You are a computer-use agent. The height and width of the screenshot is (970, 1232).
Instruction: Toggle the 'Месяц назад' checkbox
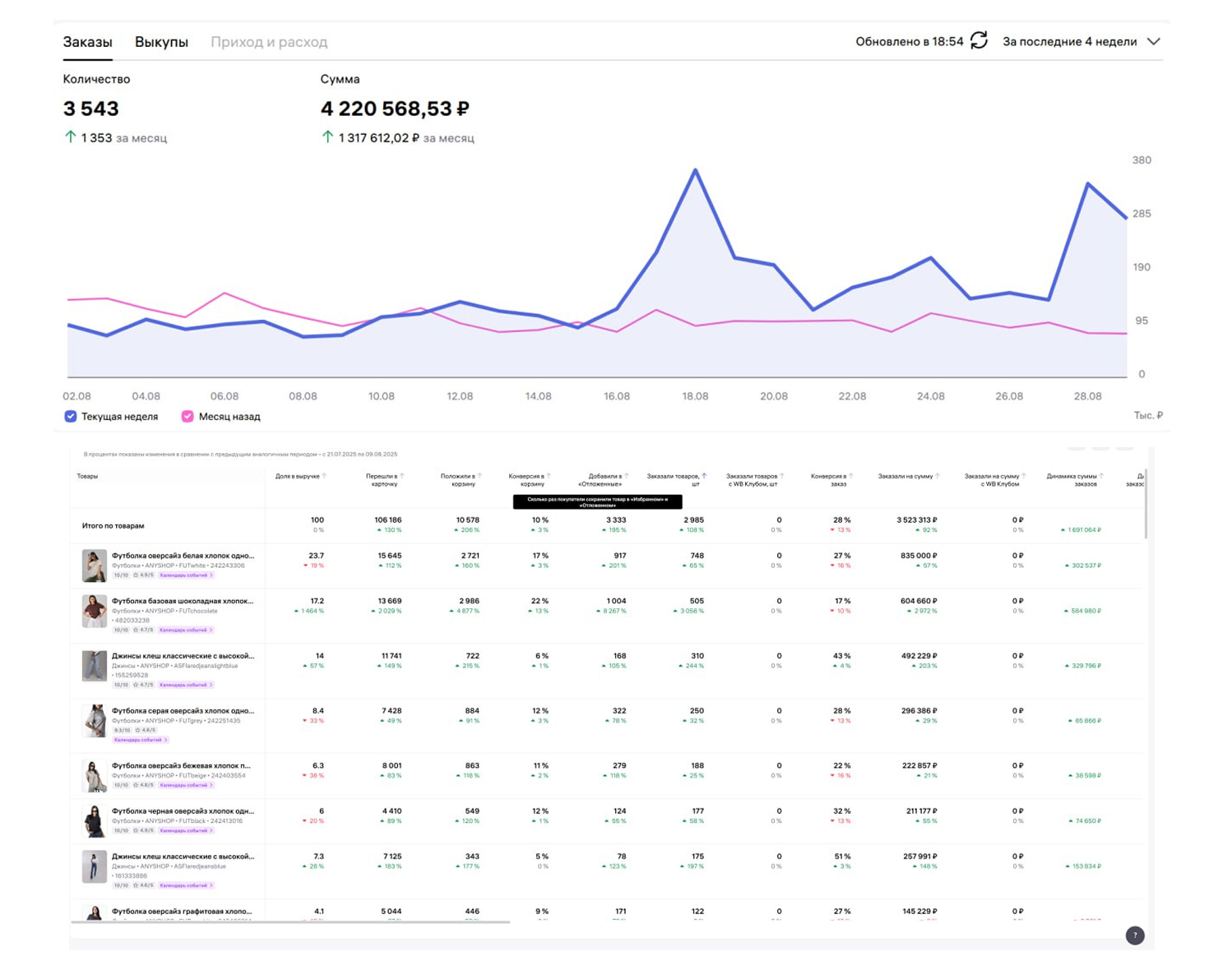tap(188, 417)
